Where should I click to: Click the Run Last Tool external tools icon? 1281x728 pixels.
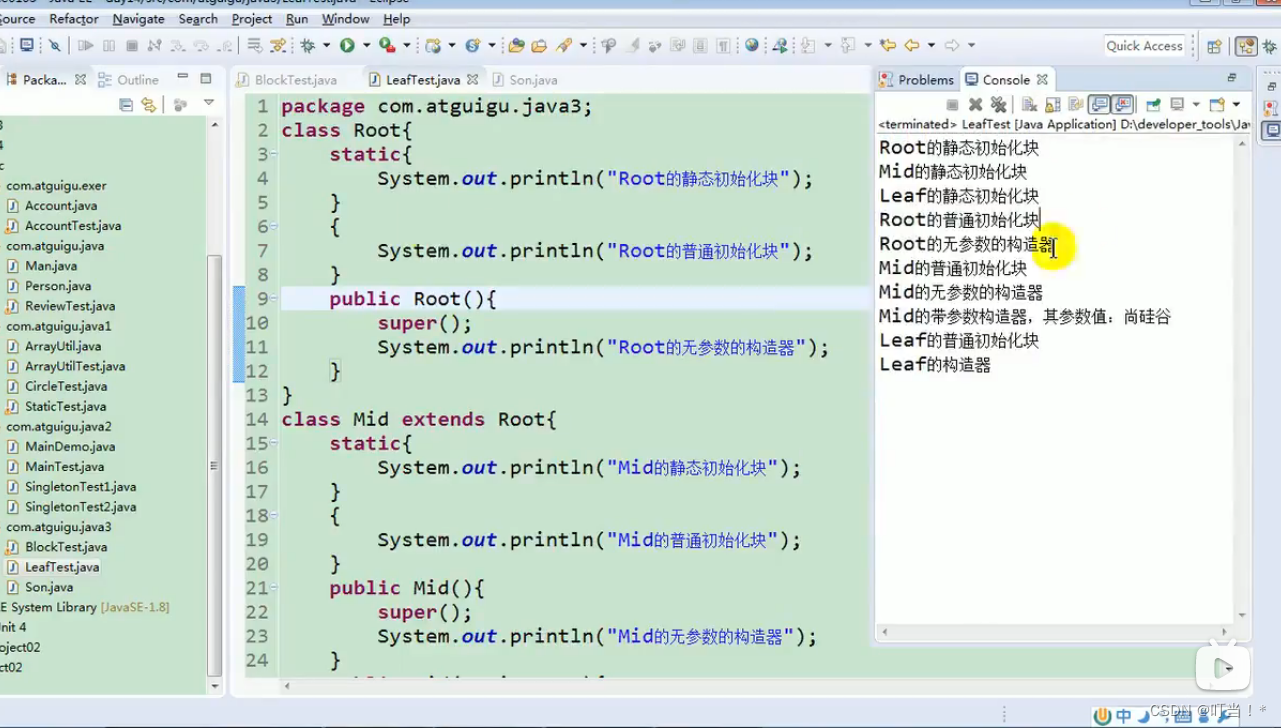[x=387, y=45]
